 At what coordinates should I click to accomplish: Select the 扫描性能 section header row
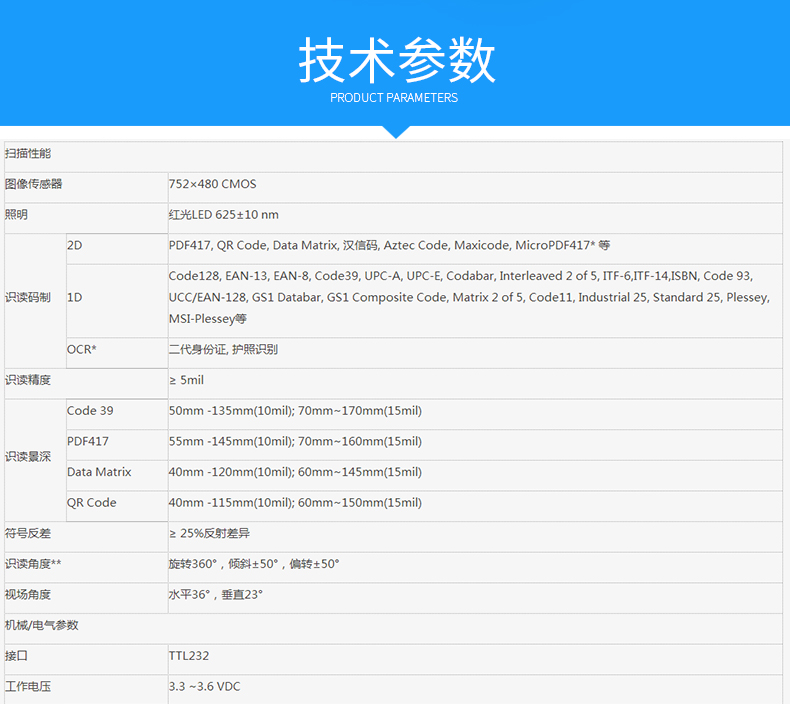28,154
